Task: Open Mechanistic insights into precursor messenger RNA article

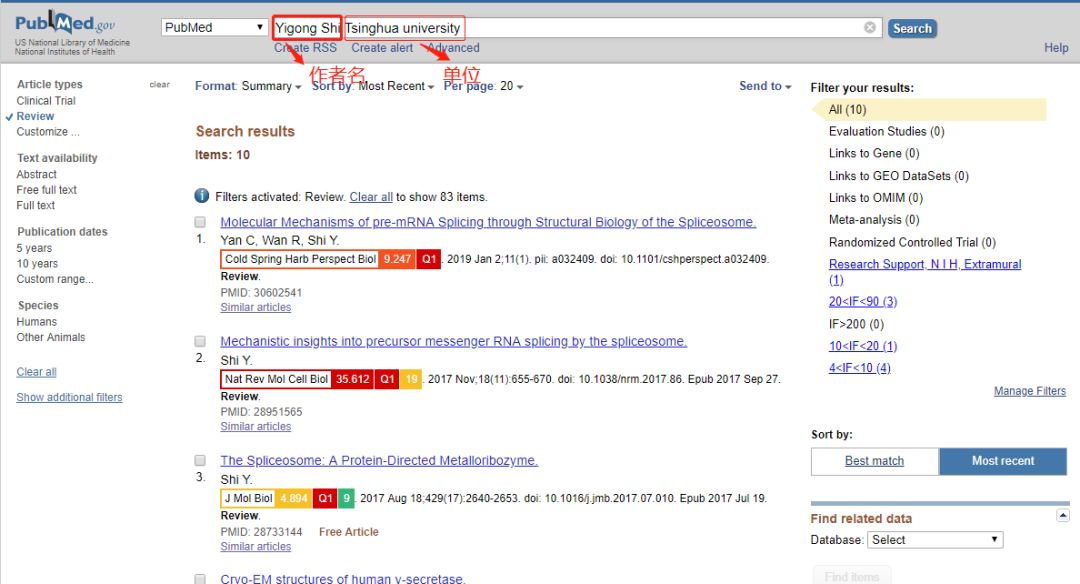Action: coord(454,341)
